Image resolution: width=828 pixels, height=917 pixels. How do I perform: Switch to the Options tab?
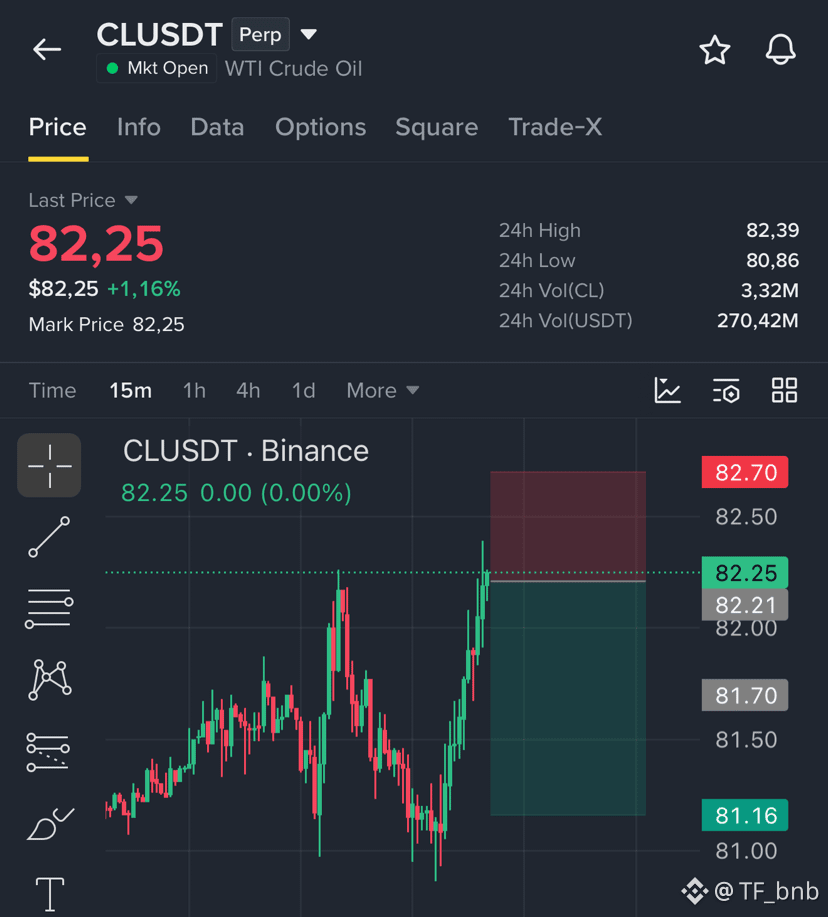click(x=320, y=127)
